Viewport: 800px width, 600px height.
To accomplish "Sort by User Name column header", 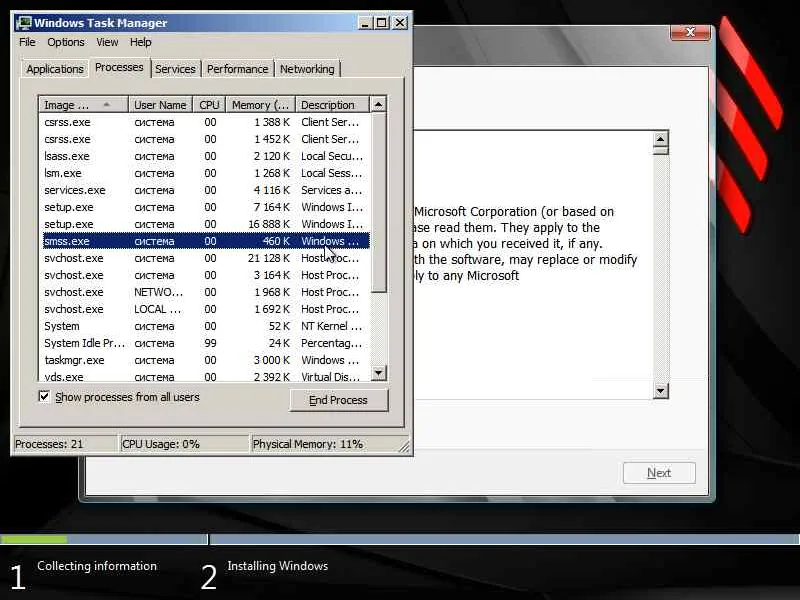I will coord(160,105).
